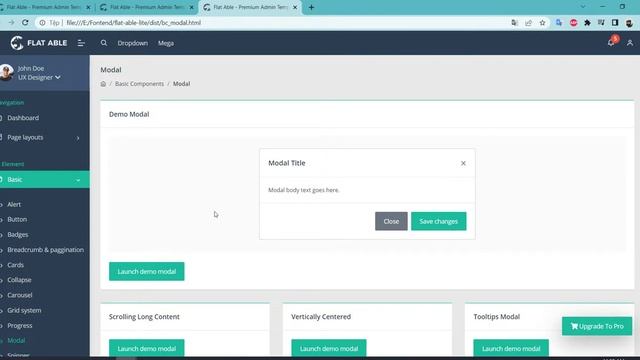Click Save changes in modal
The height and width of the screenshot is (360, 640).
[x=438, y=221]
